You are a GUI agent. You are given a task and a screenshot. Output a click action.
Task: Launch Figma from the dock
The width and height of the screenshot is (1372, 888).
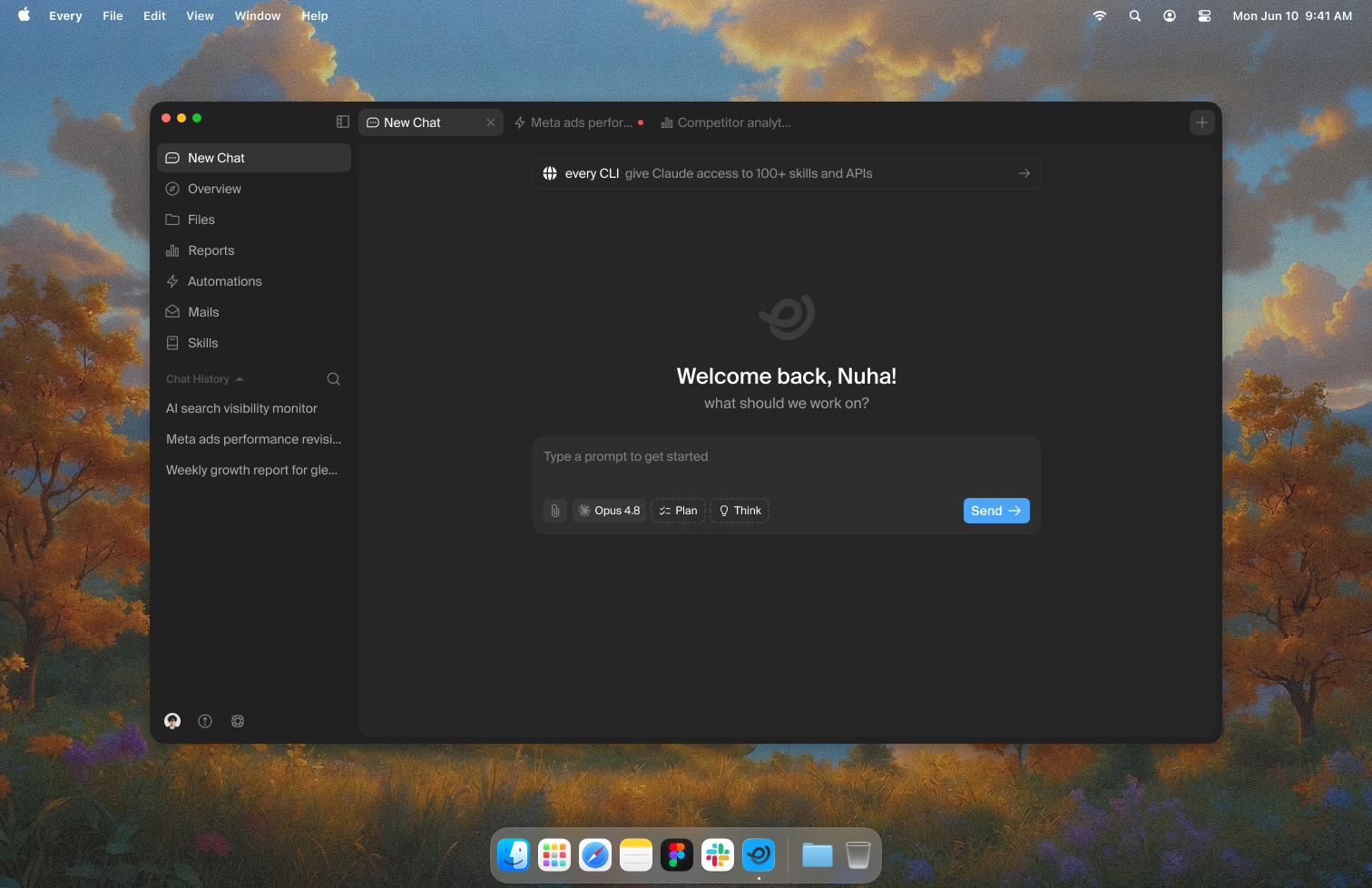(677, 854)
